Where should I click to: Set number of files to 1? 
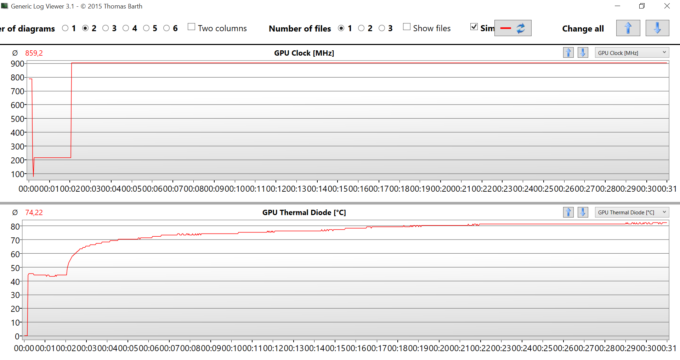[x=341, y=28]
